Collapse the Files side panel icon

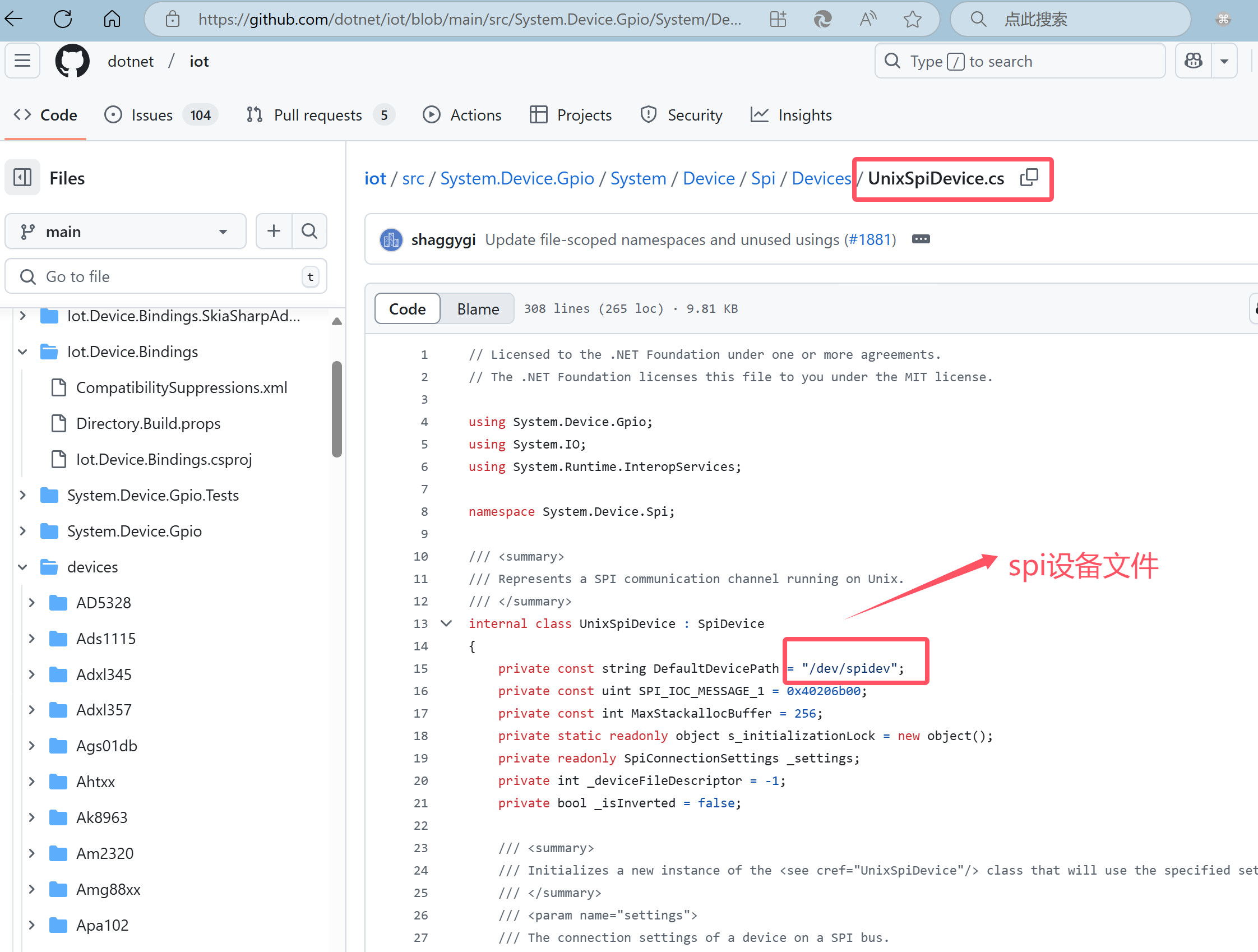(23, 178)
